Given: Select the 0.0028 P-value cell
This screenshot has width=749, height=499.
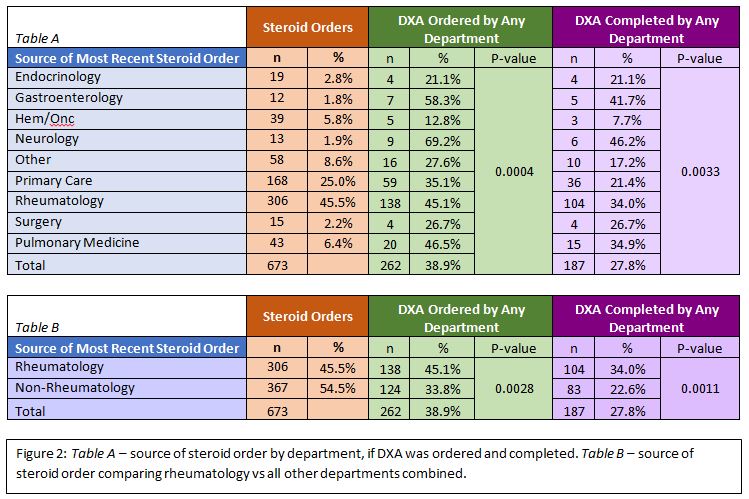Looking at the screenshot, I should [513, 388].
